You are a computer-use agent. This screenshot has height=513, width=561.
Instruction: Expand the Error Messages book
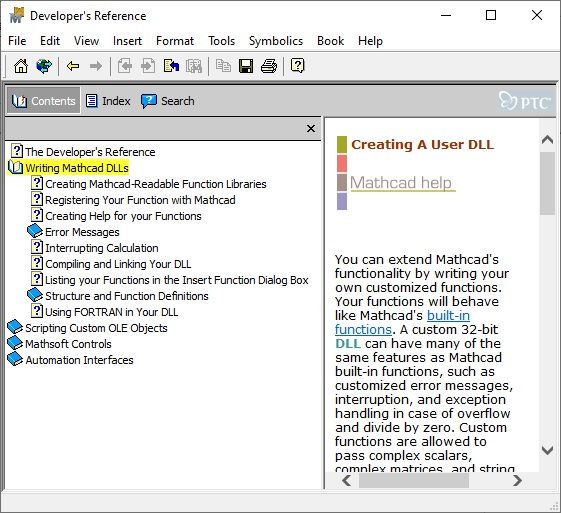coord(82,232)
